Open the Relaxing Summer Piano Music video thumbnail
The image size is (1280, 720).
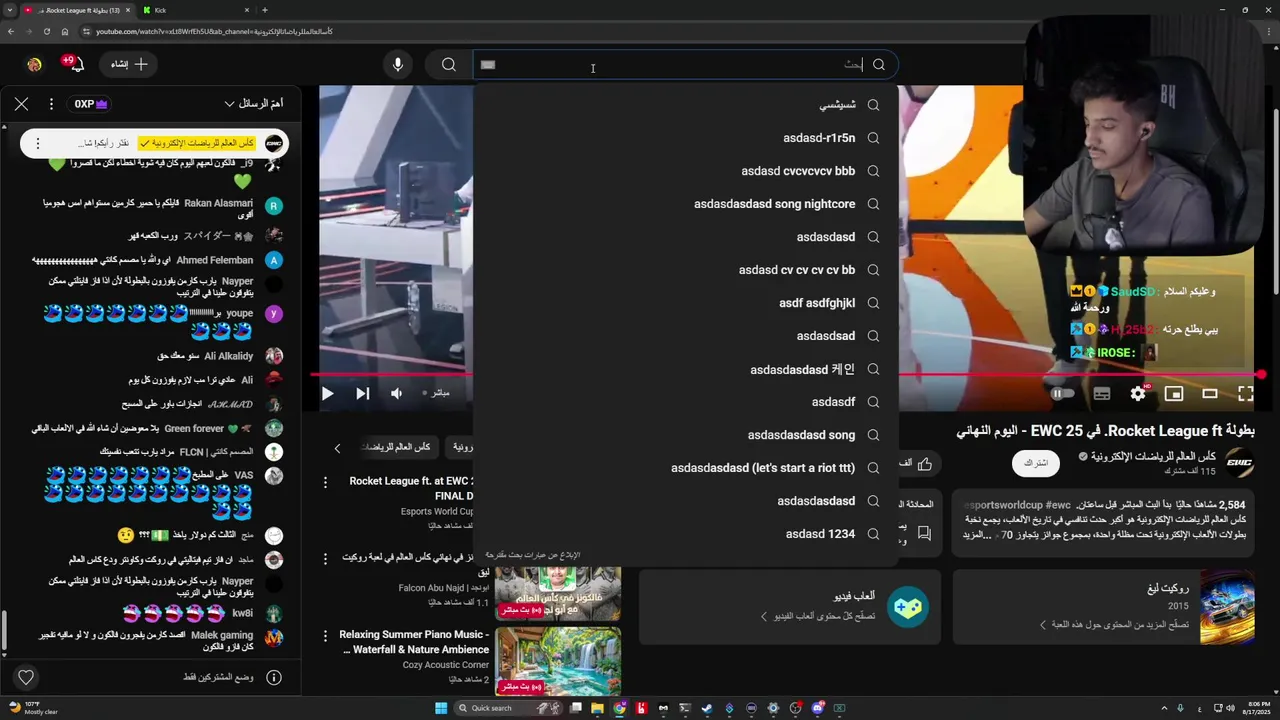(558, 661)
